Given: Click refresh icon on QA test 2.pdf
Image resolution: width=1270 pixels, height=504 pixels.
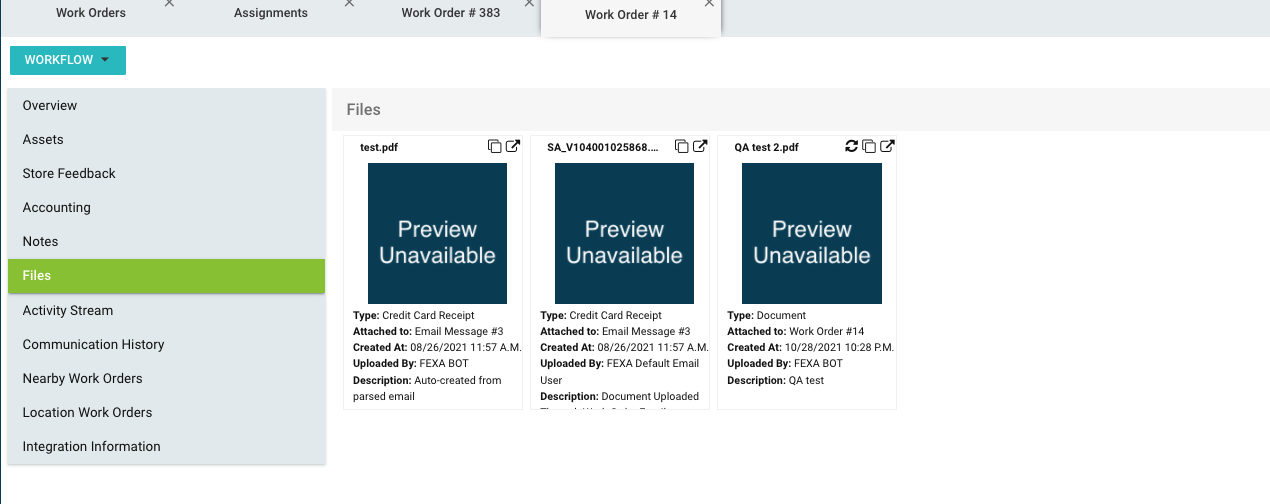Looking at the screenshot, I should pyautogui.click(x=851, y=147).
